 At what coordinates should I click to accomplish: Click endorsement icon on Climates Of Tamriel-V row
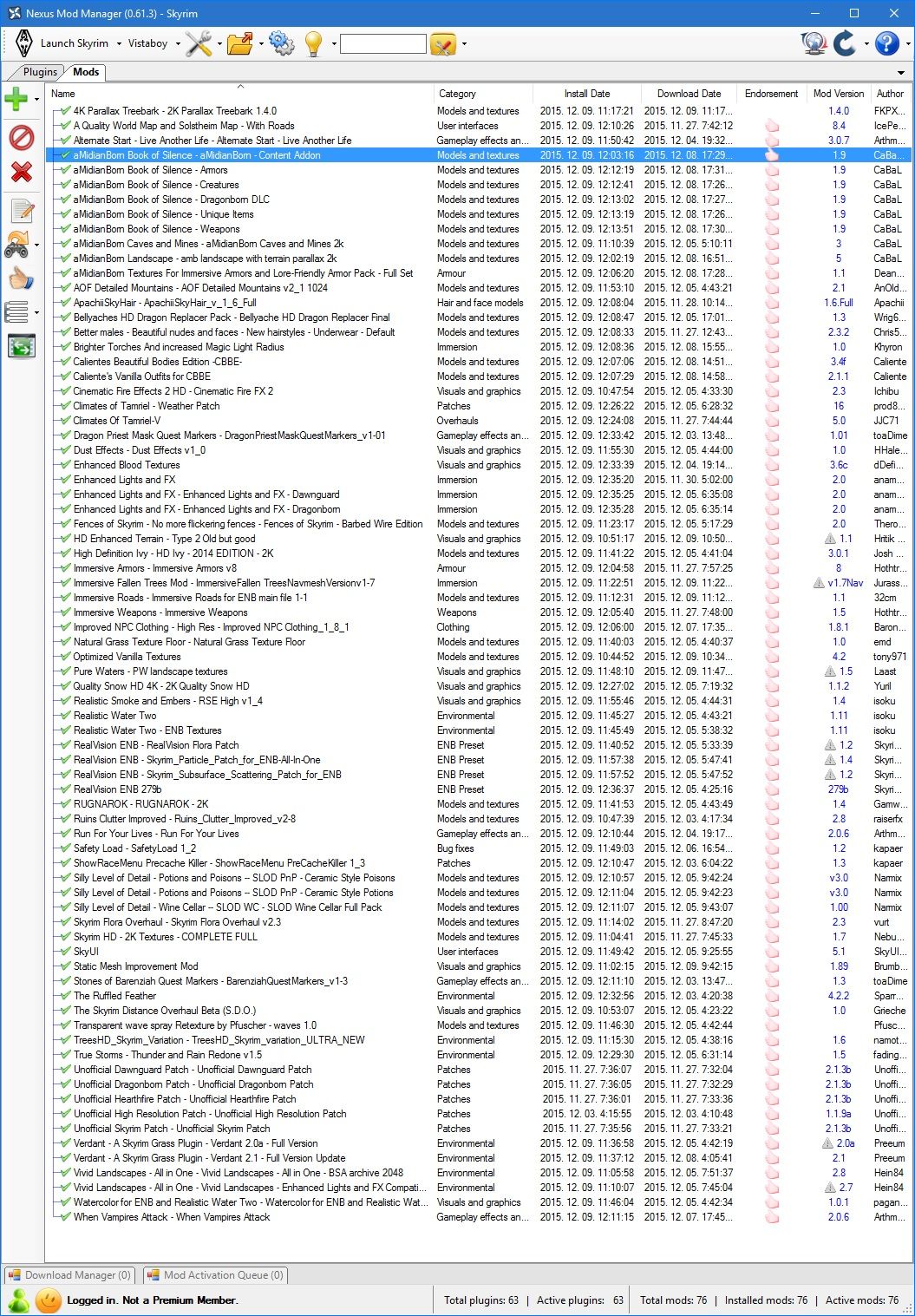(771, 421)
